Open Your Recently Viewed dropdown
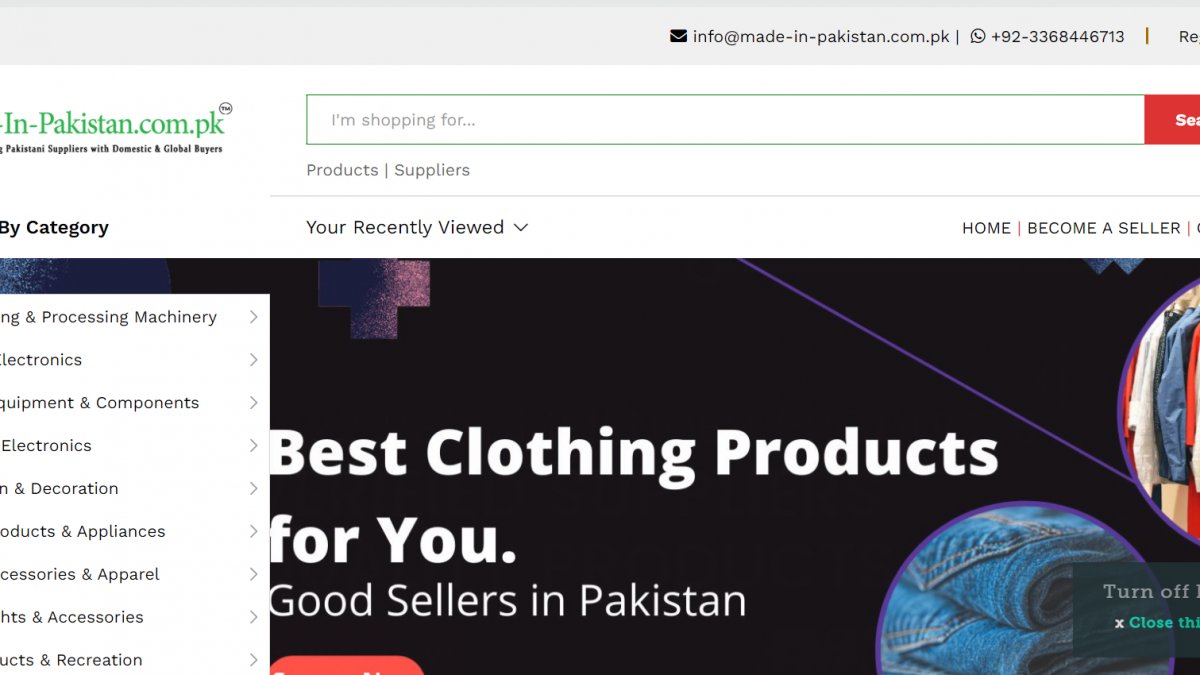 pos(417,227)
